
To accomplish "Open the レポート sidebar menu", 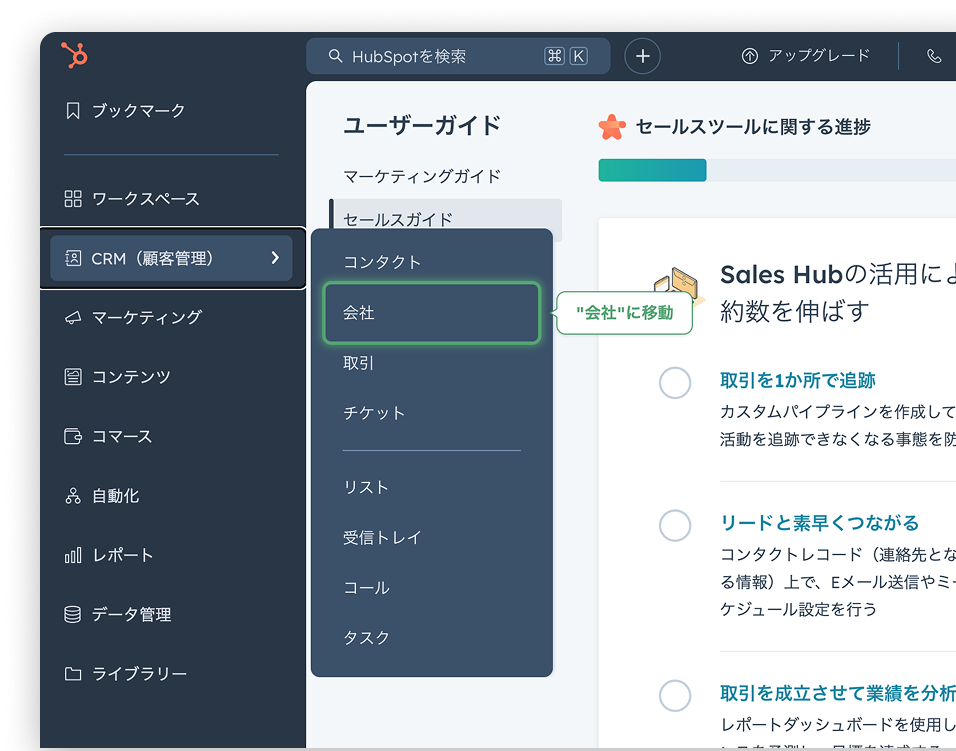I will coord(123,555).
